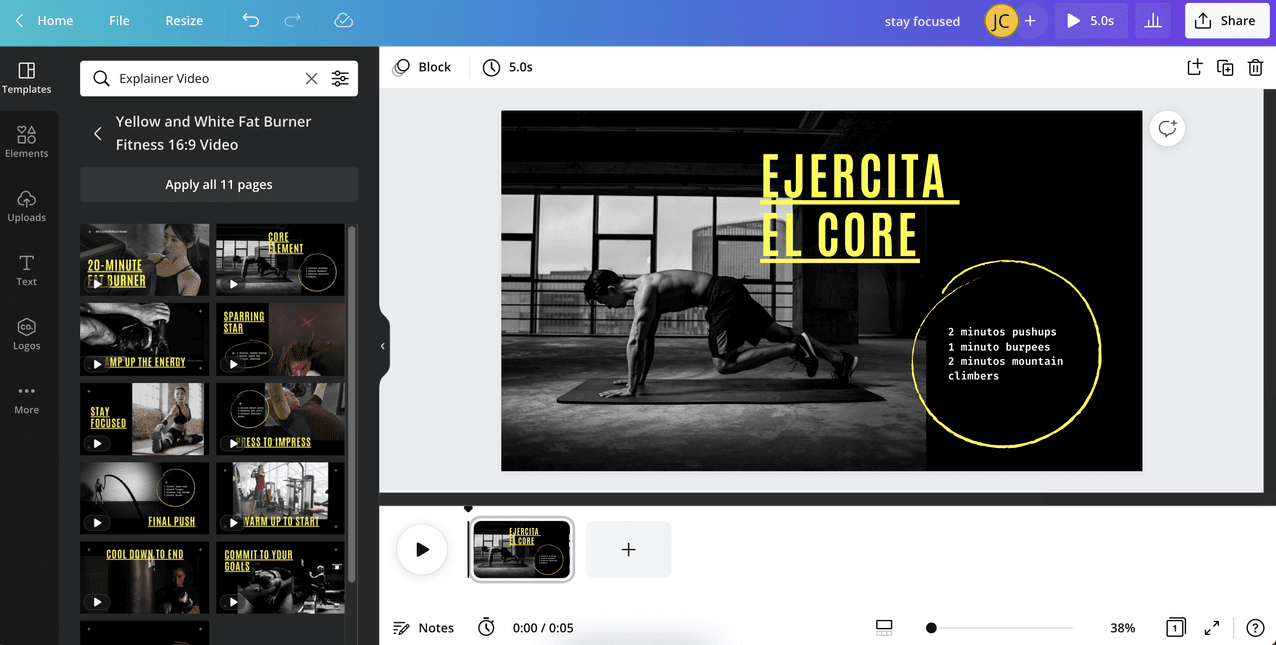Select the Cool Down To End thumbnail
This screenshot has height=645, width=1276.
145,578
